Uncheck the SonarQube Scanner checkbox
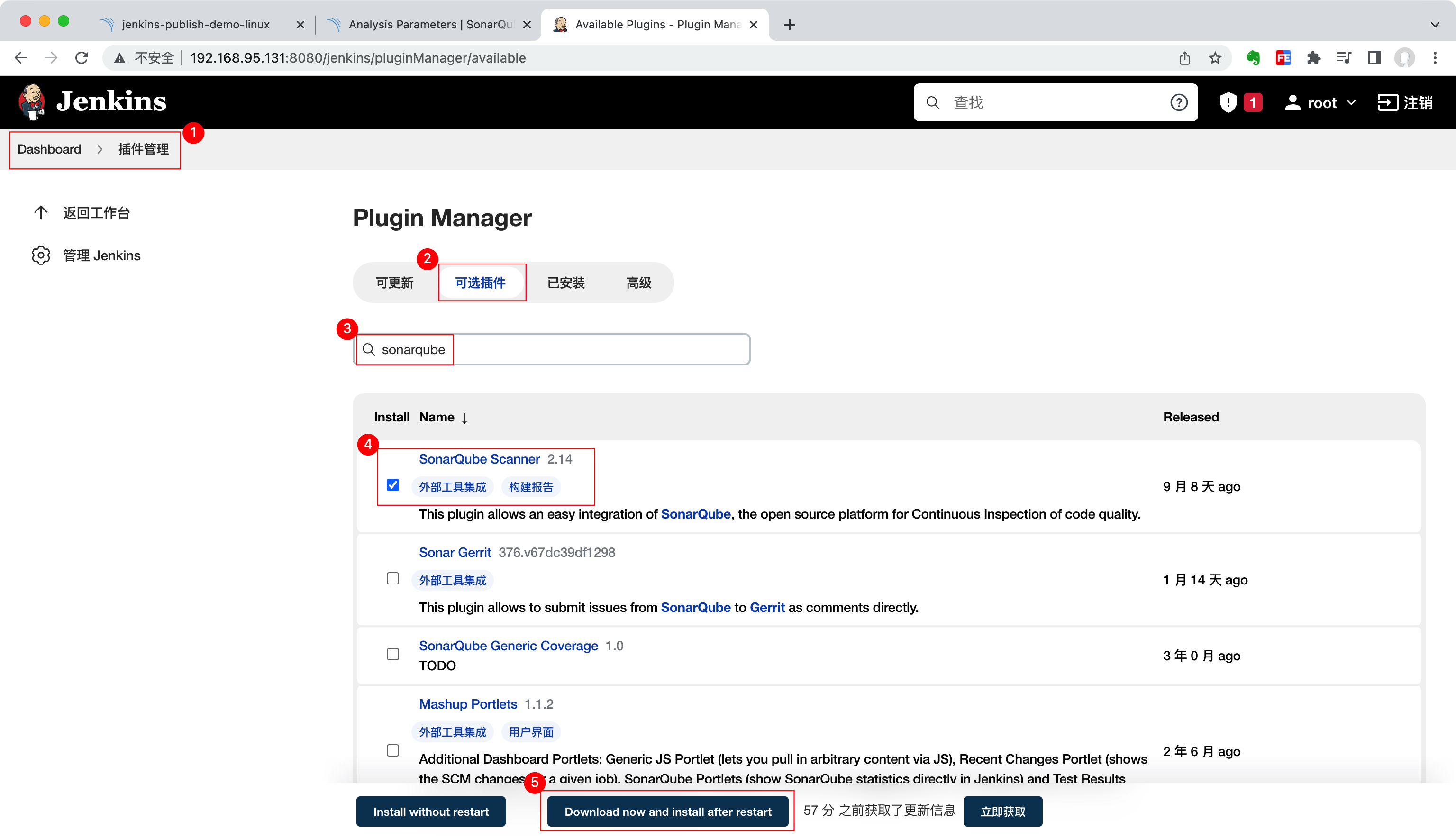Image resolution: width=1456 pixels, height=839 pixels. point(393,485)
